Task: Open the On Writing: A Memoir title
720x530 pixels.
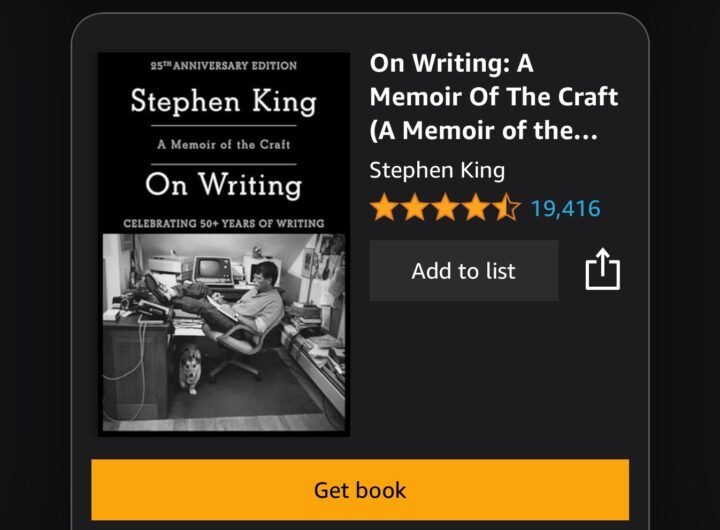Action: tap(494, 96)
